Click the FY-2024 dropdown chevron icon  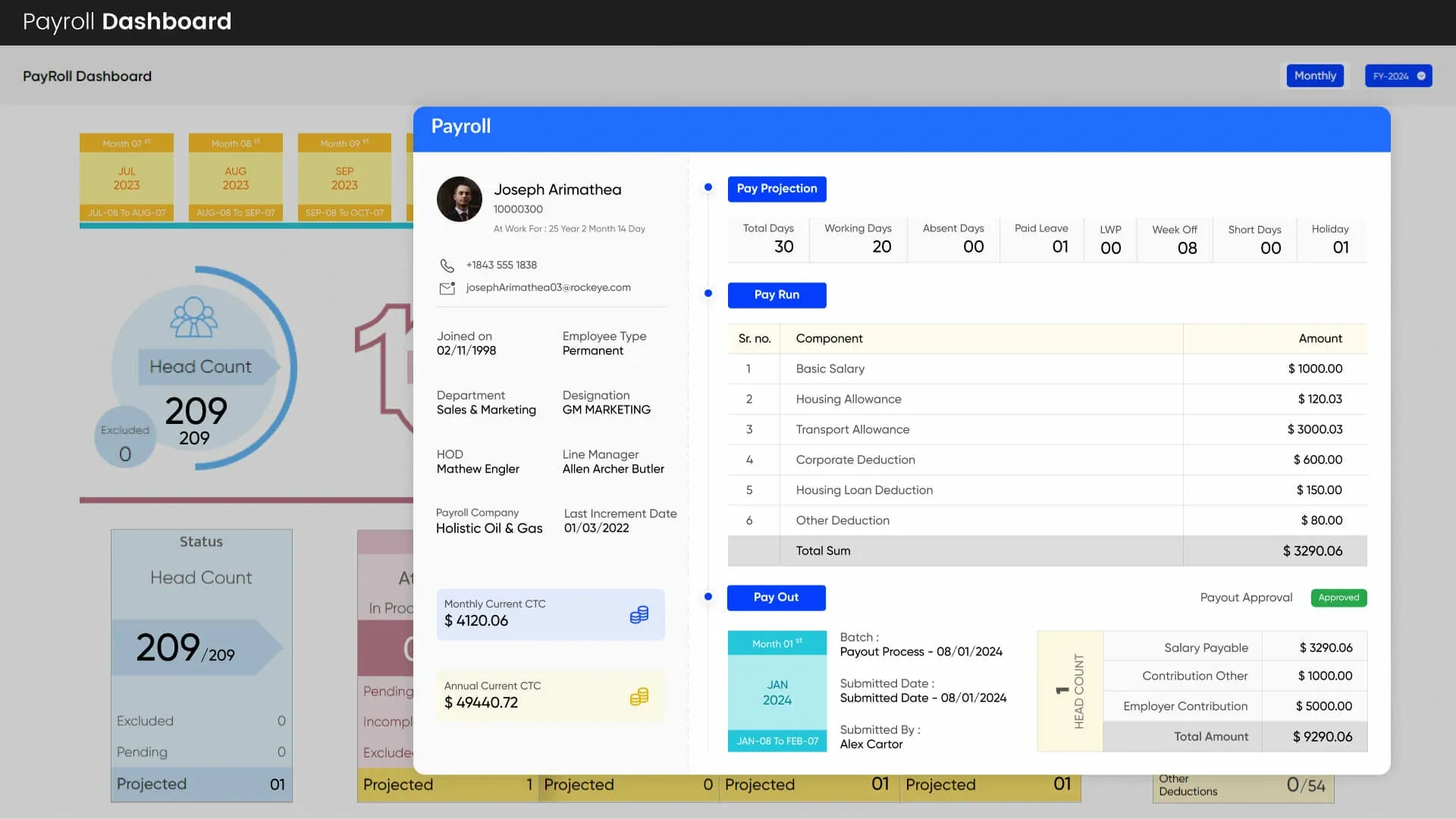coord(1421,76)
